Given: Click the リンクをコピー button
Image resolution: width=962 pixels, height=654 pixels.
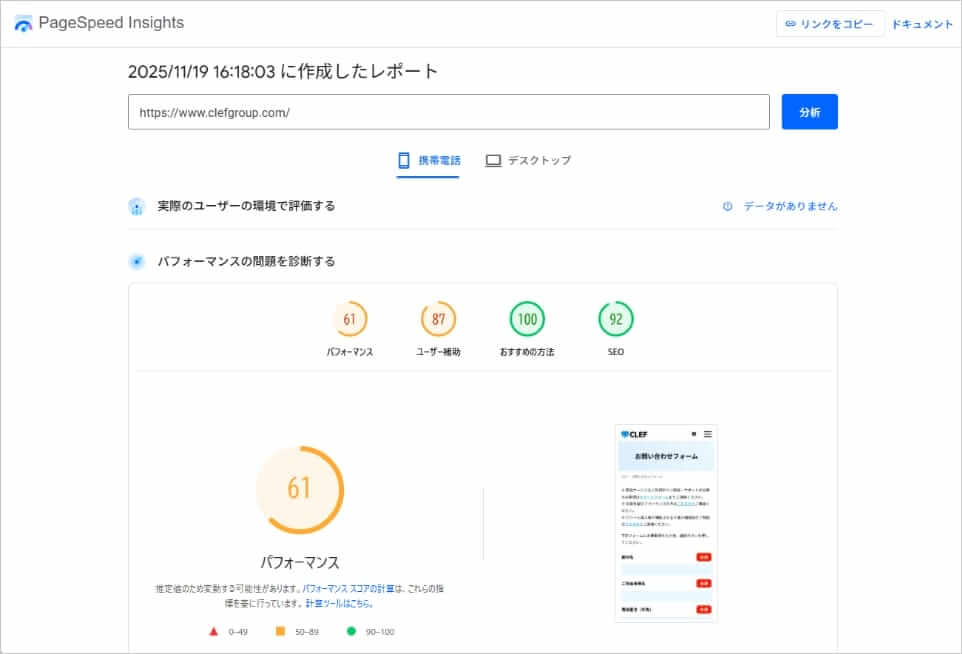Looking at the screenshot, I should click(x=830, y=25).
